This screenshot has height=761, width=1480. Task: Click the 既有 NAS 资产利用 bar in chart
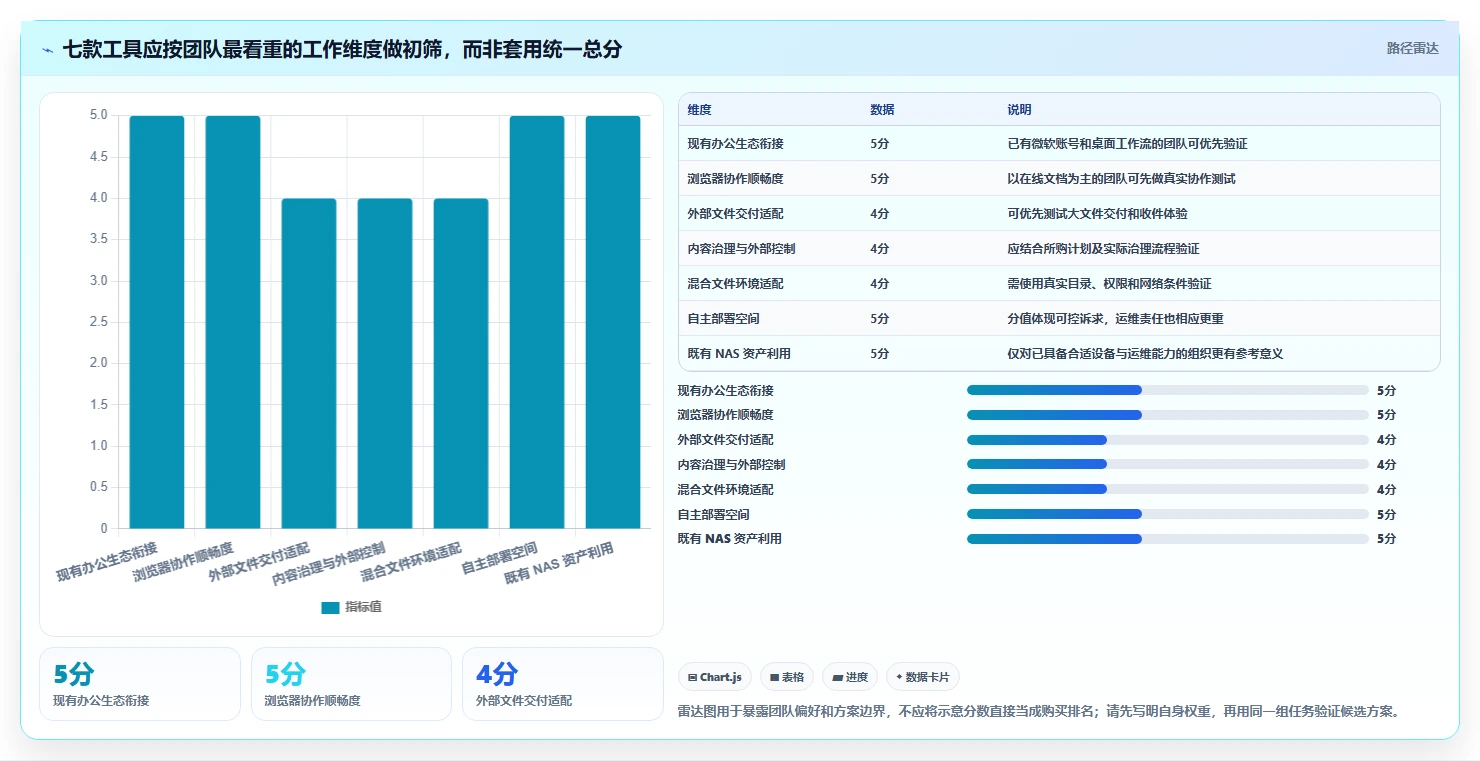pos(613,322)
